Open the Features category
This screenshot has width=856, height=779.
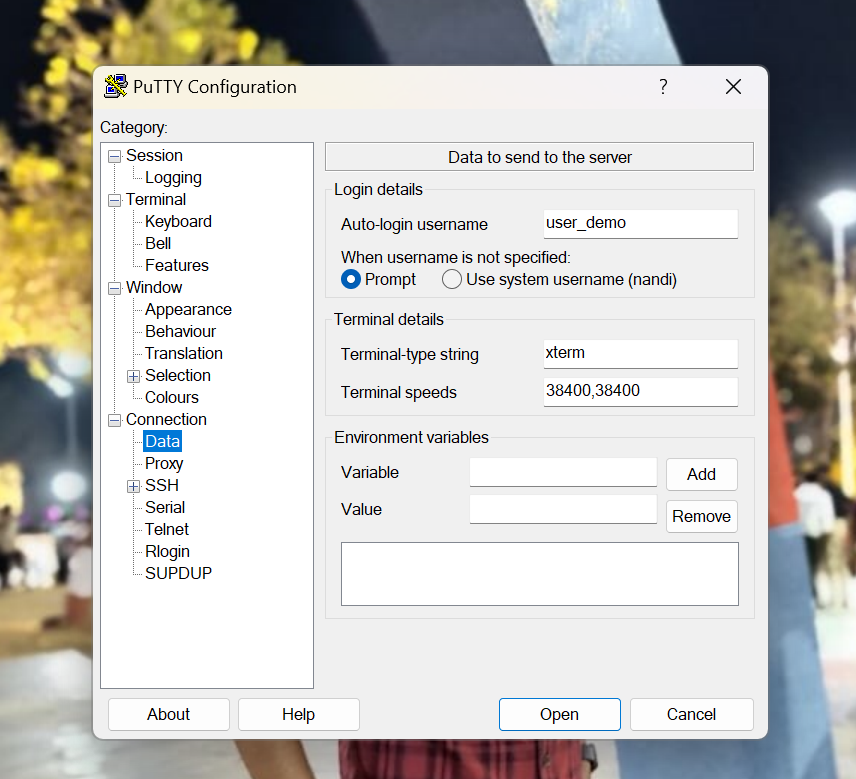(177, 265)
